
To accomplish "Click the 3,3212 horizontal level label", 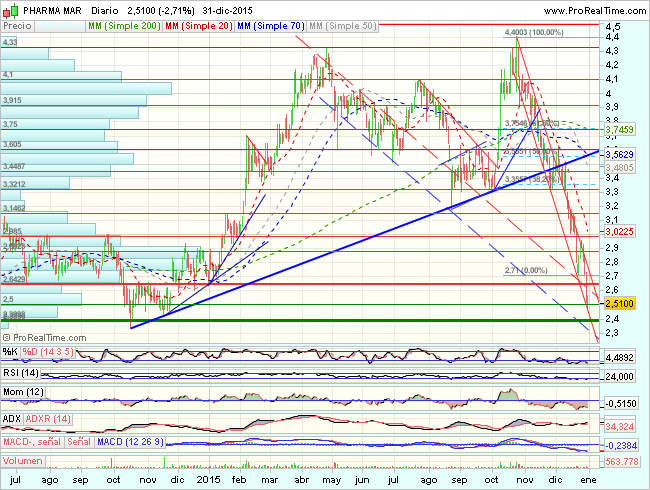I will (14, 184).
